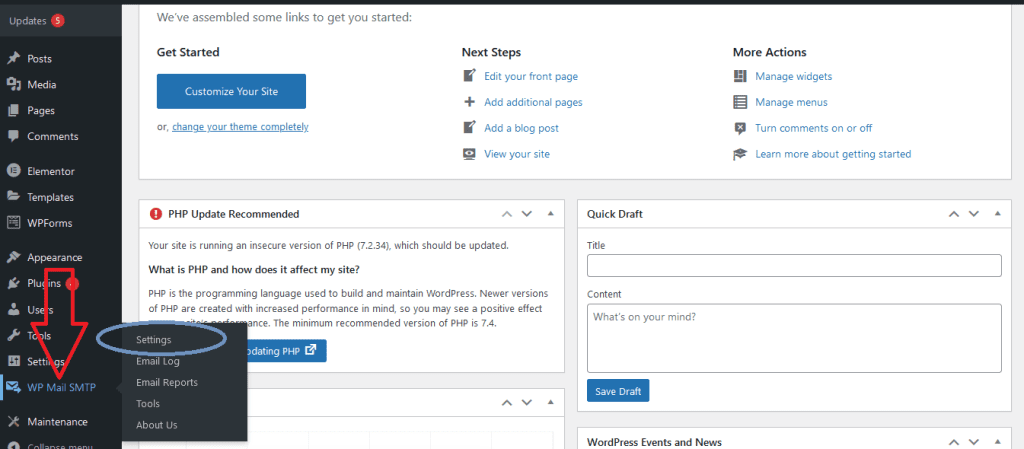Screen dimensions: 1024x449
Task: Open Tools in WP Mail SMTP submenu
Action: click(x=148, y=404)
